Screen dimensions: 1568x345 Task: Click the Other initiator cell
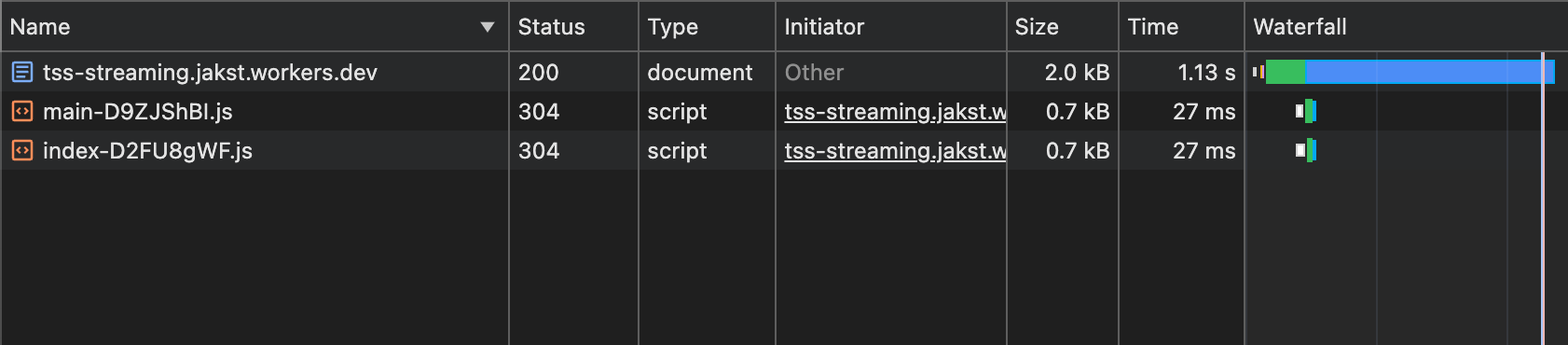coord(814,72)
